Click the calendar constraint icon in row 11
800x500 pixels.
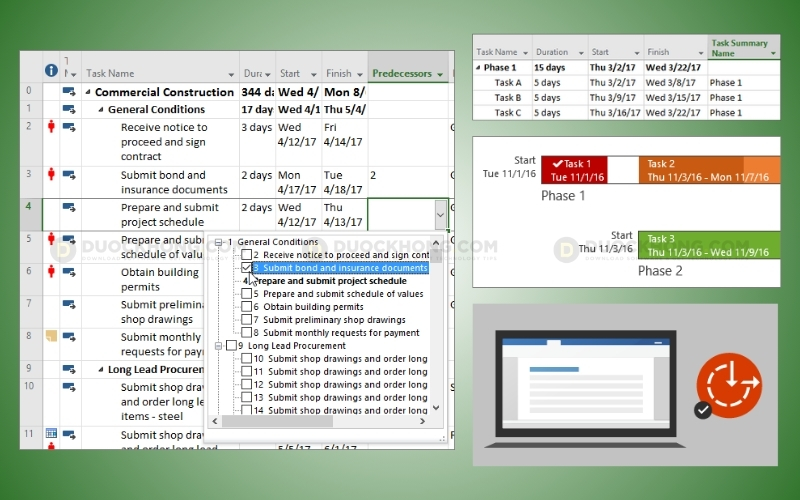[51, 434]
